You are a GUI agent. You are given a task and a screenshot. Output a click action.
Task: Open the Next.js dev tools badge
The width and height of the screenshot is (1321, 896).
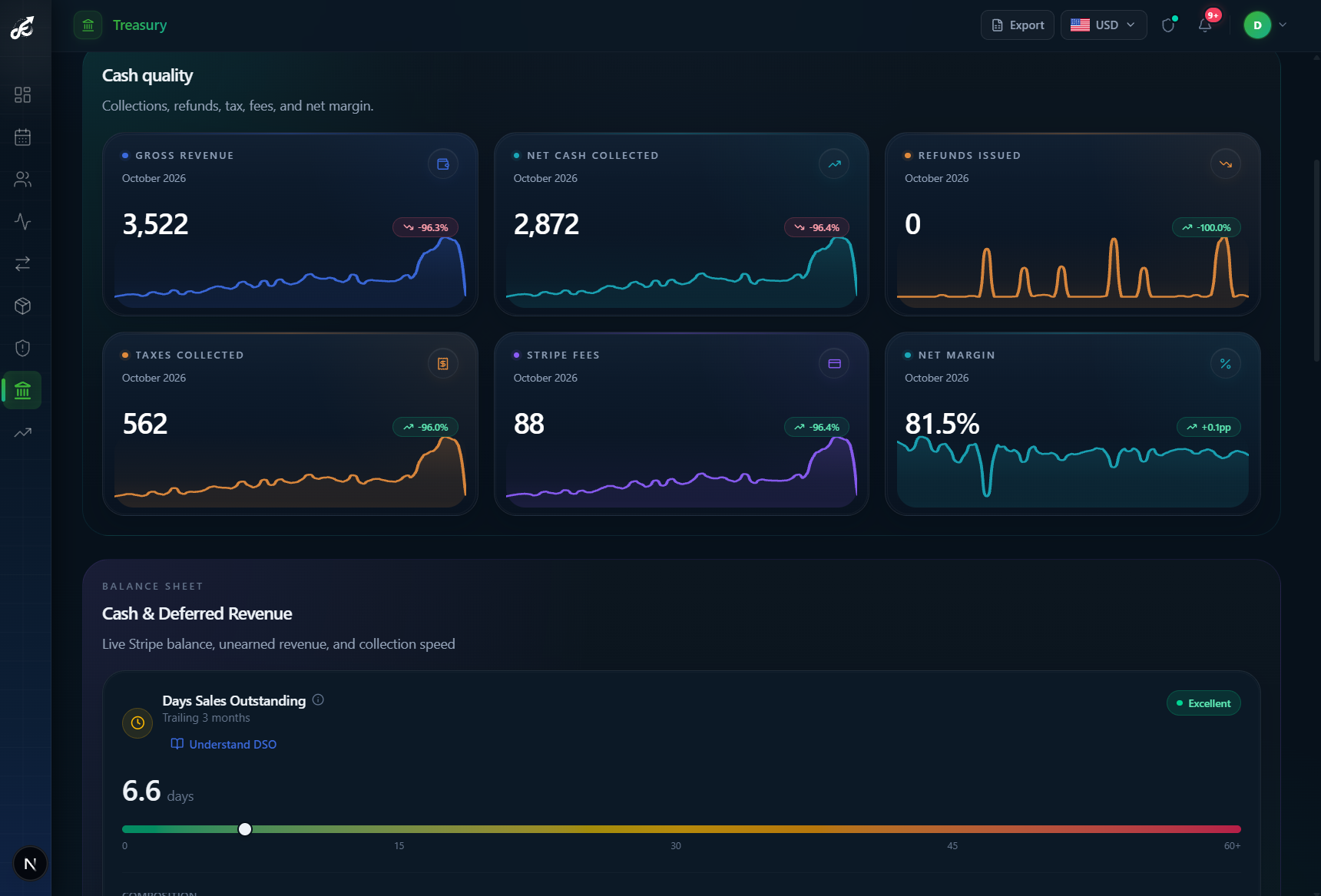click(30, 864)
